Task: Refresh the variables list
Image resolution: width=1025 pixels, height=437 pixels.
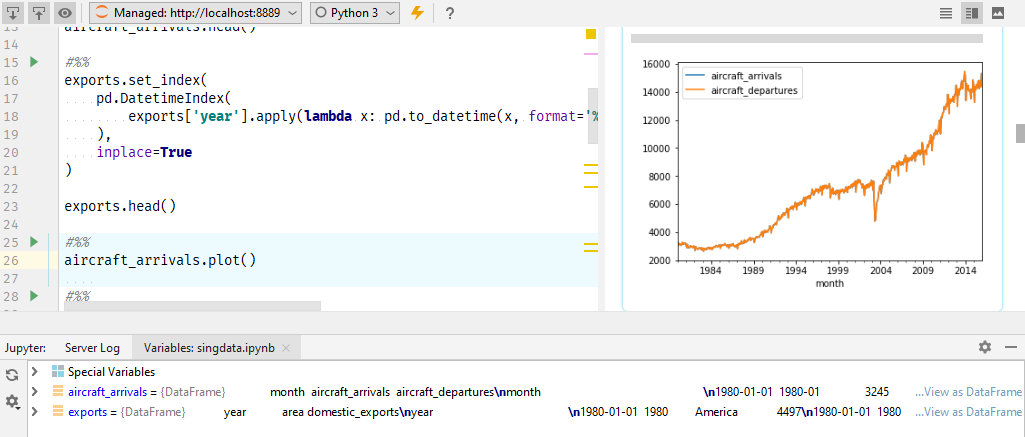Action: click(12, 375)
